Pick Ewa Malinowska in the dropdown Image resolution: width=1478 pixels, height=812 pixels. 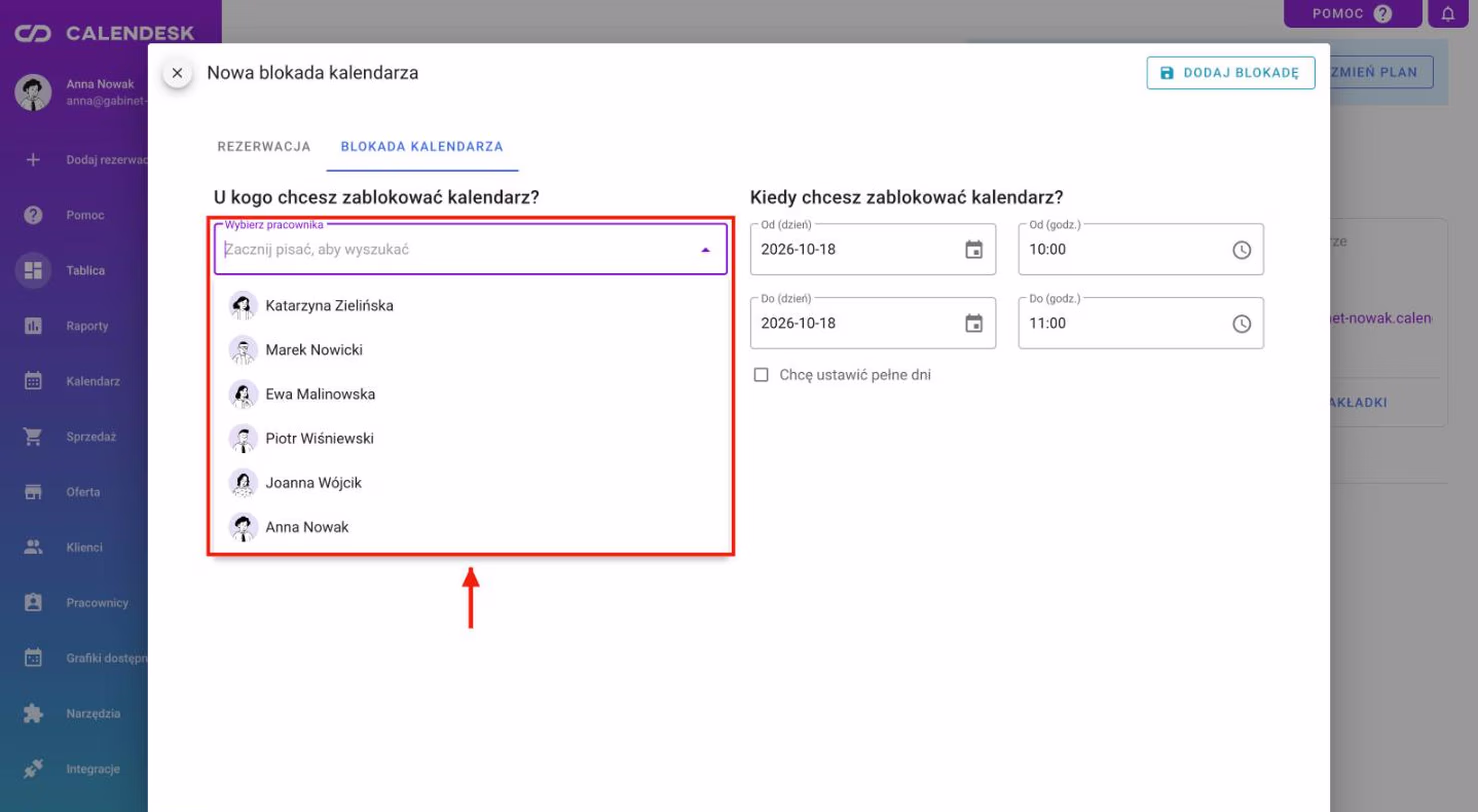(x=471, y=394)
